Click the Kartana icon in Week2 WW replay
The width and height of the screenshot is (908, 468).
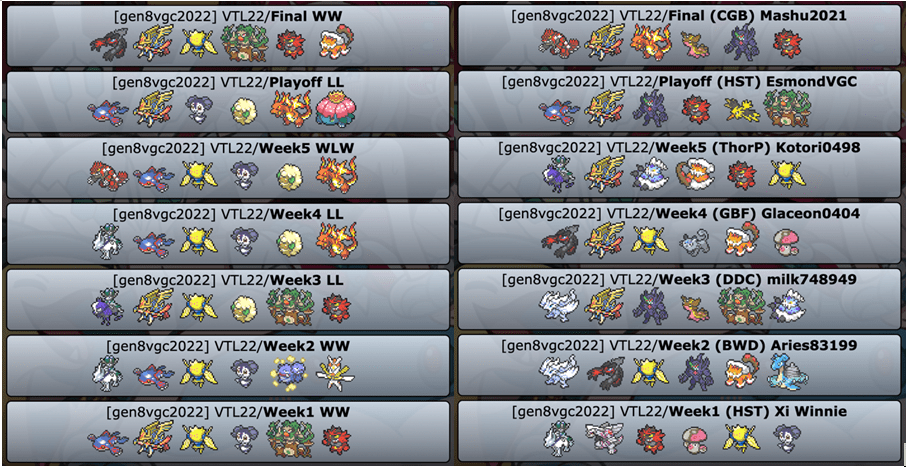(335, 374)
